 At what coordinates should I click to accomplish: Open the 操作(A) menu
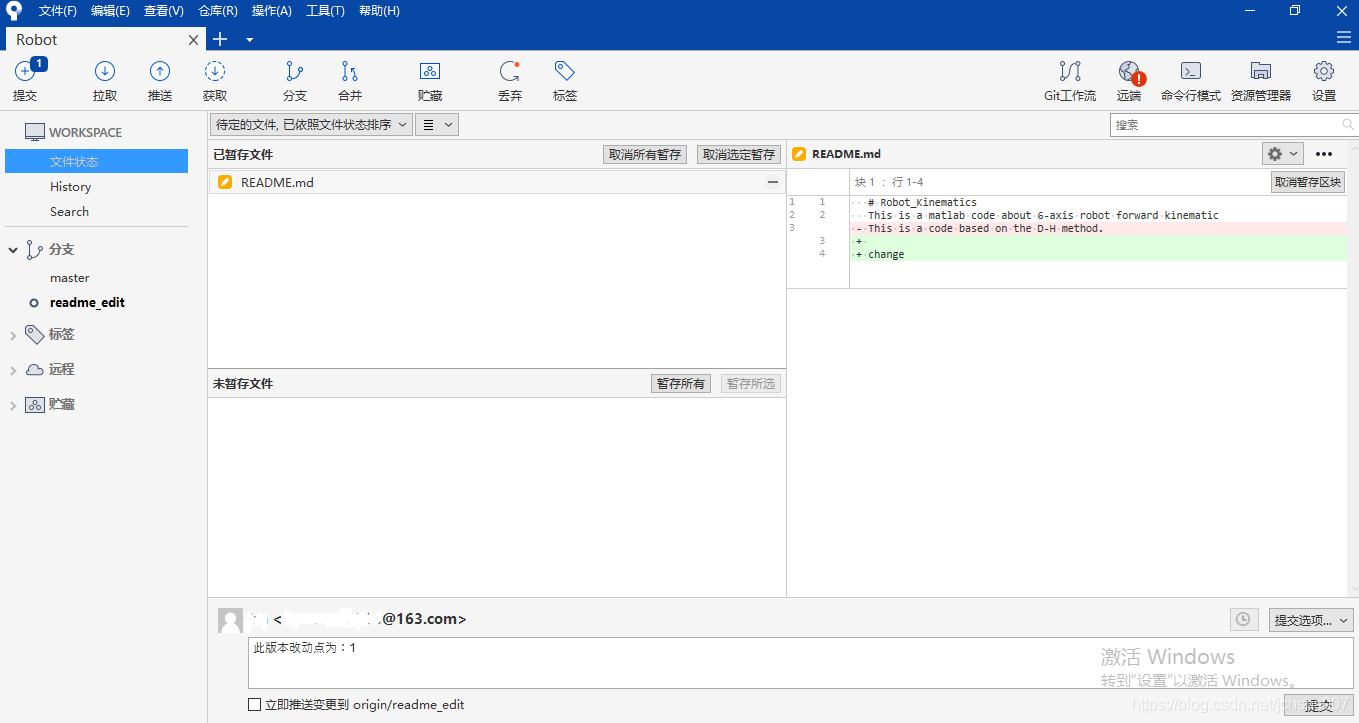[x=272, y=11]
